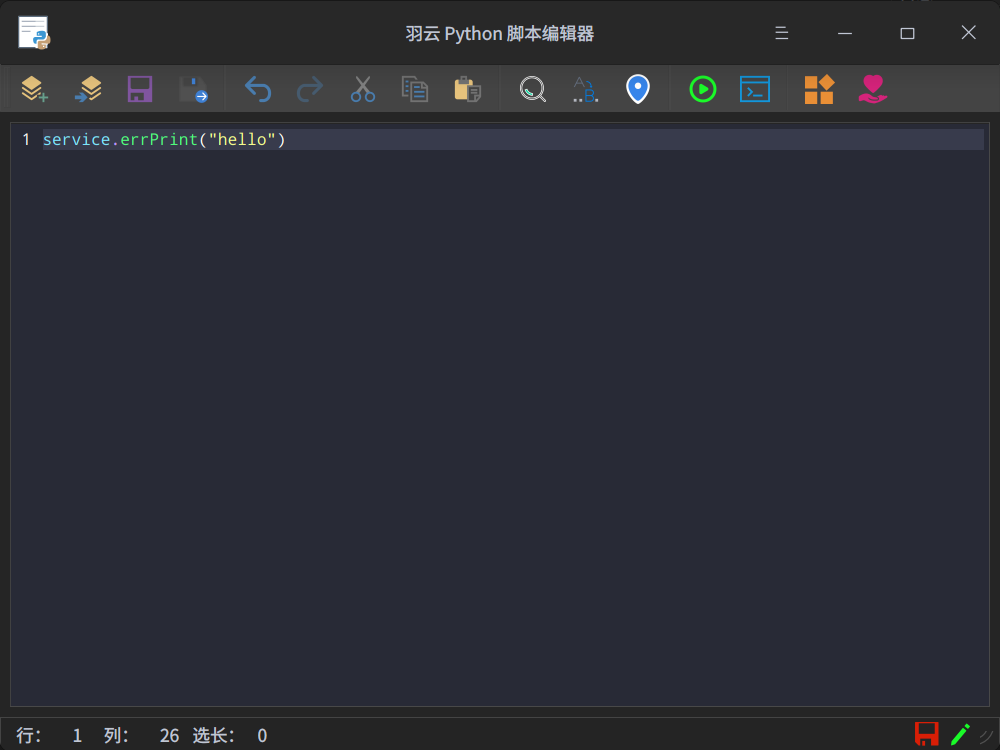
Task: Create a new script file
Action: [x=34, y=89]
